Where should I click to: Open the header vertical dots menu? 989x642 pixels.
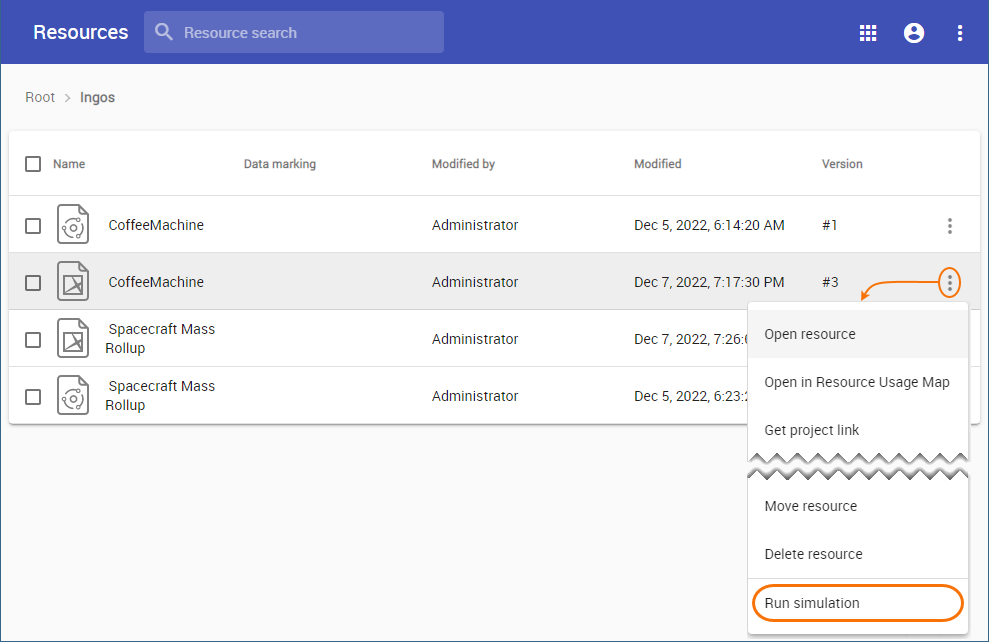click(960, 33)
